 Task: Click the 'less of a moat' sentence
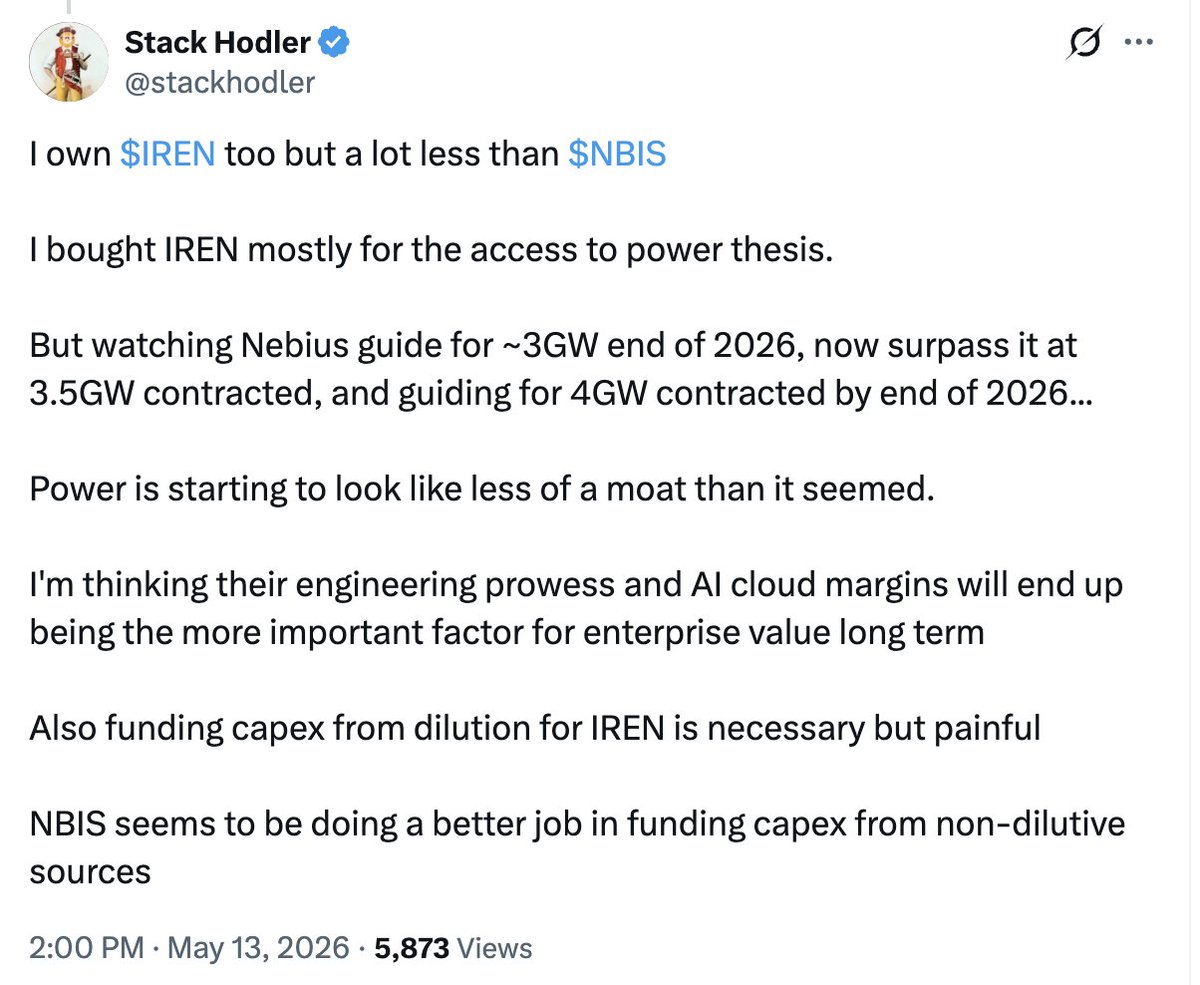click(480, 489)
